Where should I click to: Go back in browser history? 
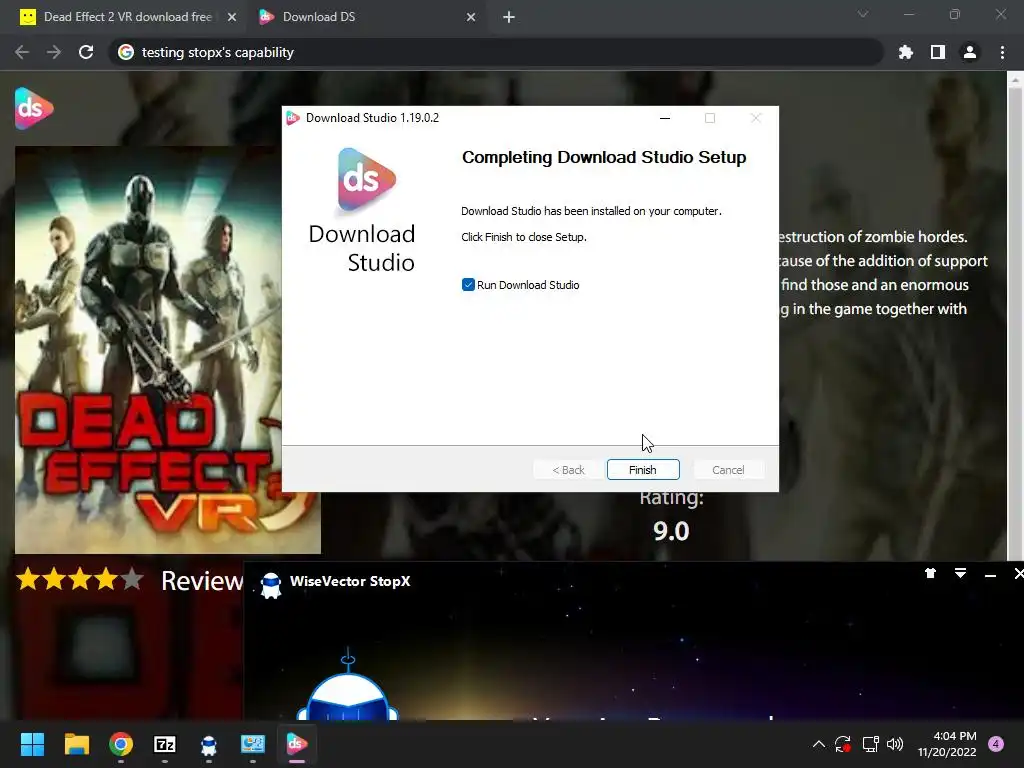tap(22, 52)
